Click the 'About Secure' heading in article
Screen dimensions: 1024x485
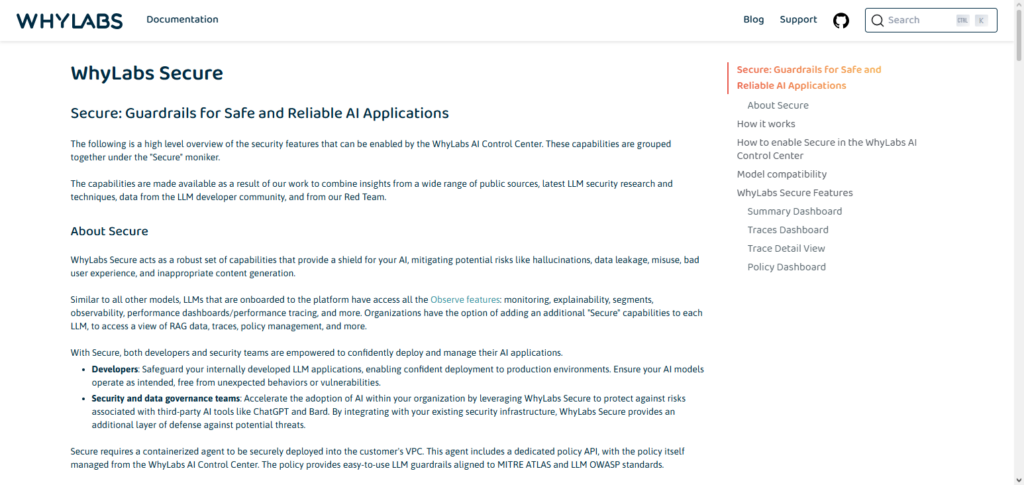(x=109, y=231)
